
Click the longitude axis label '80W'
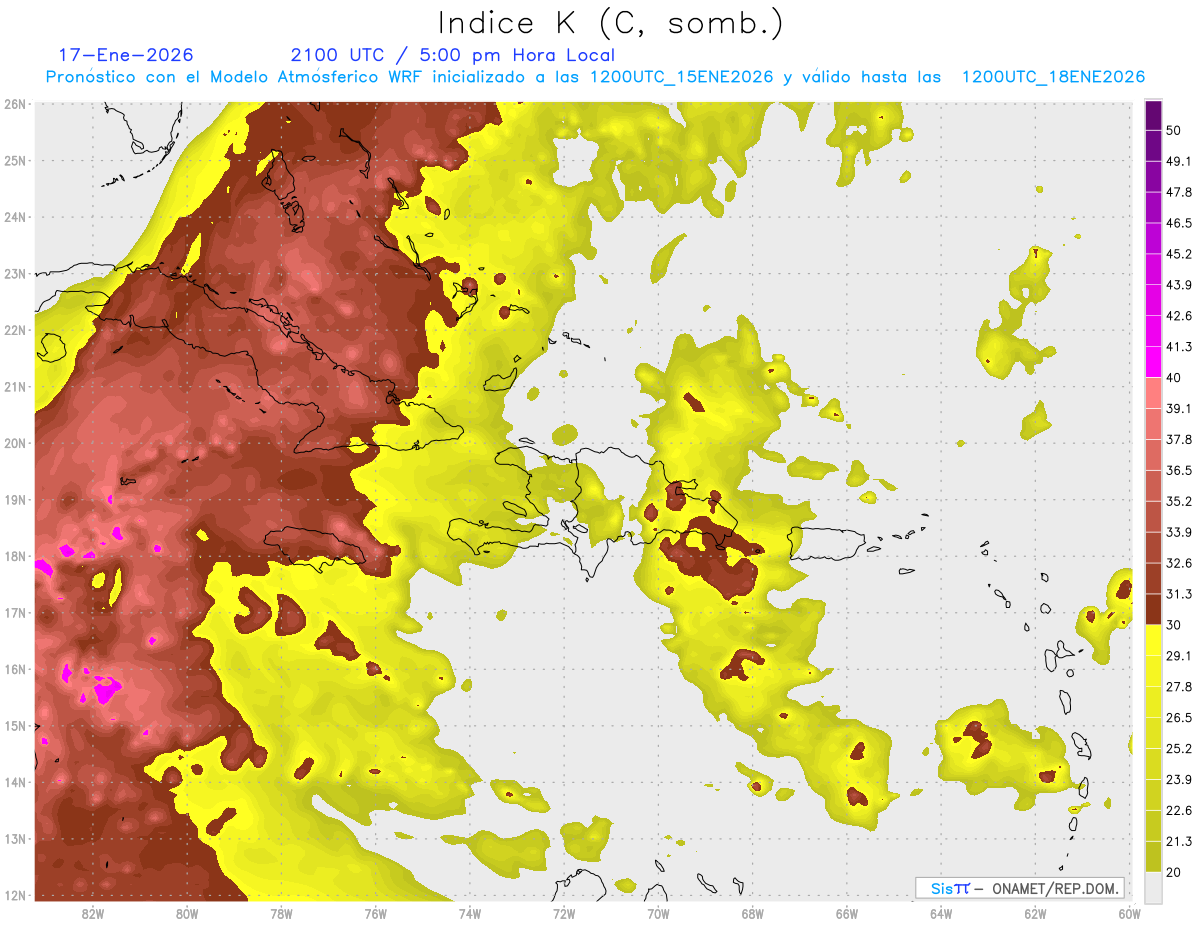(x=187, y=914)
